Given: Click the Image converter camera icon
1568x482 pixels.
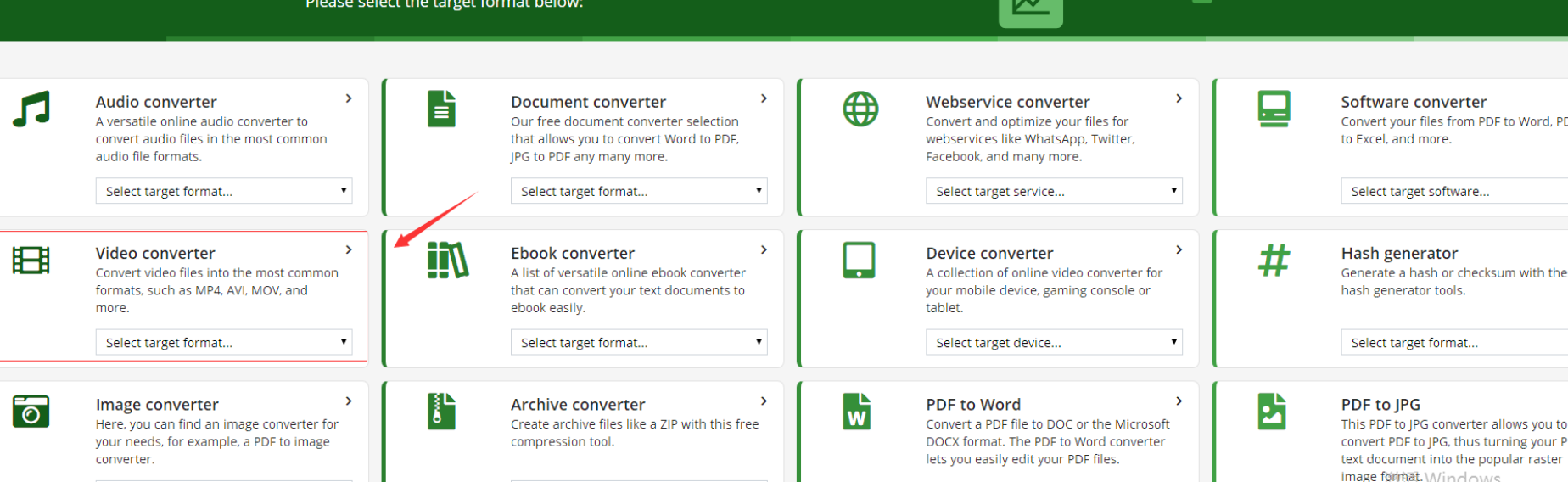Looking at the screenshot, I should point(31,412).
